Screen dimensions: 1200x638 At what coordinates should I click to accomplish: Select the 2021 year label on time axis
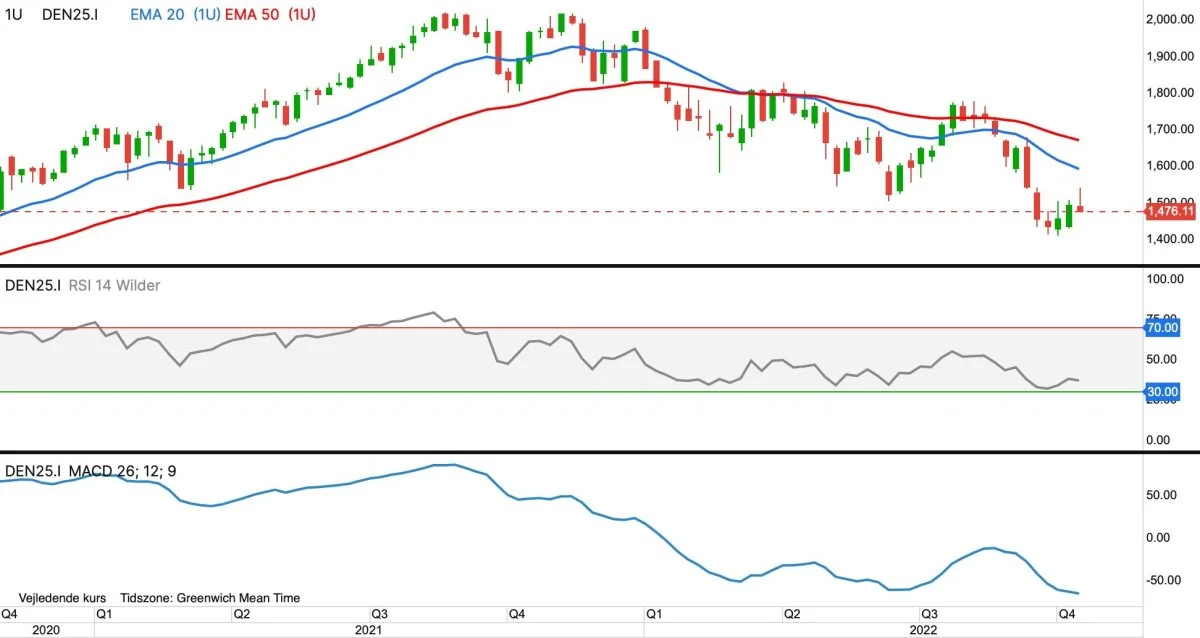[x=369, y=630]
